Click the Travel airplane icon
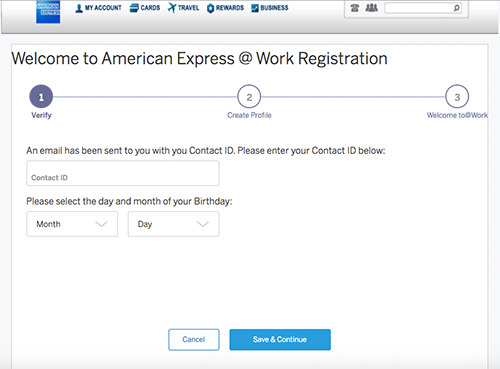 pyautogui.click(x=172, y=8)
